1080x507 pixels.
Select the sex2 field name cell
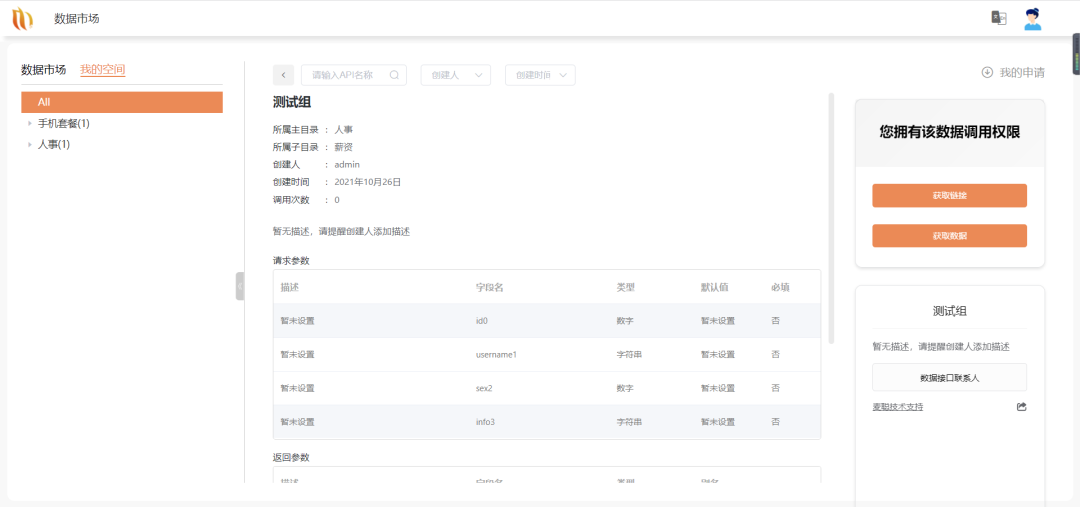pos(485,388)
